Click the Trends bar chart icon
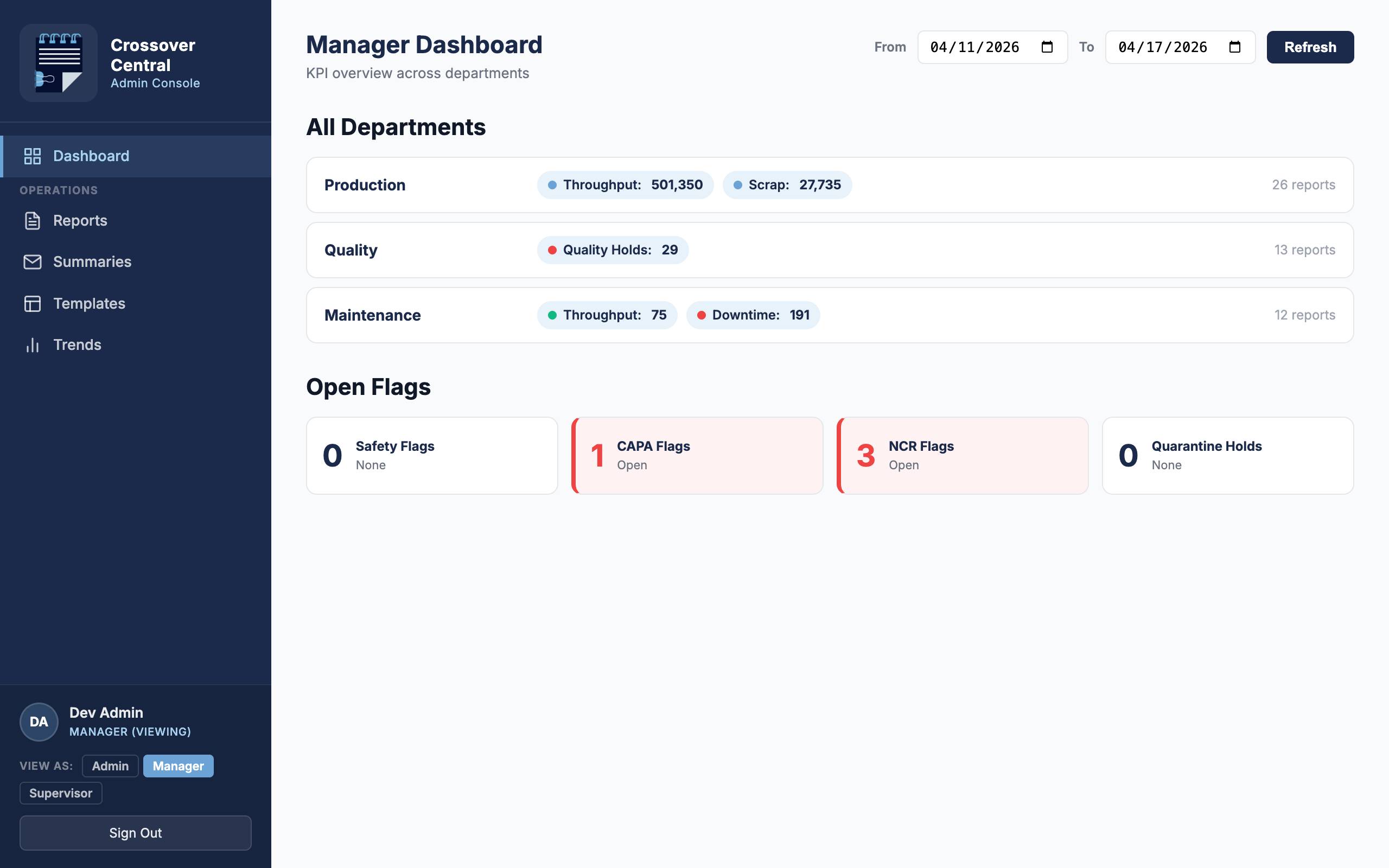 [x=33, y=344]
